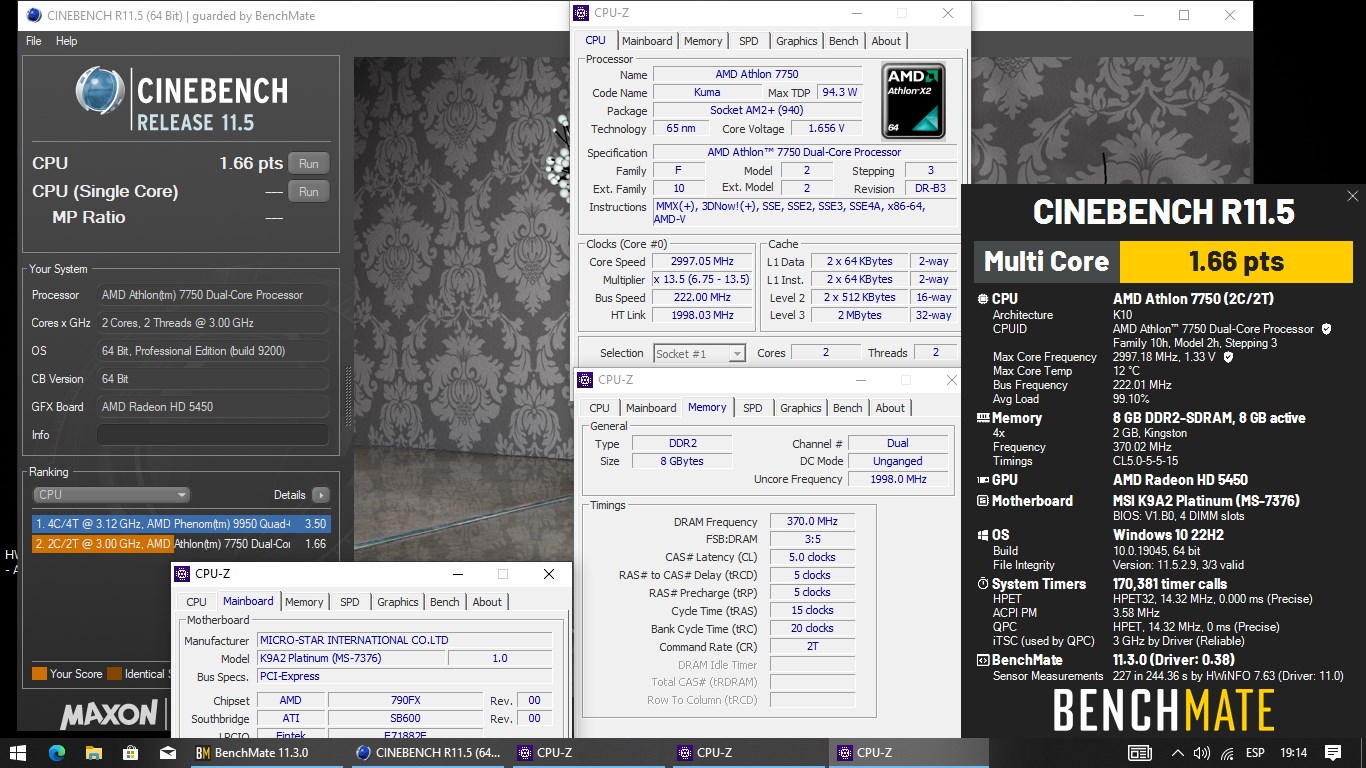Click the Cinebench sphere logo in the left panel
The width and height of the screenshot is (1366, 768).
tap(100, 92)
